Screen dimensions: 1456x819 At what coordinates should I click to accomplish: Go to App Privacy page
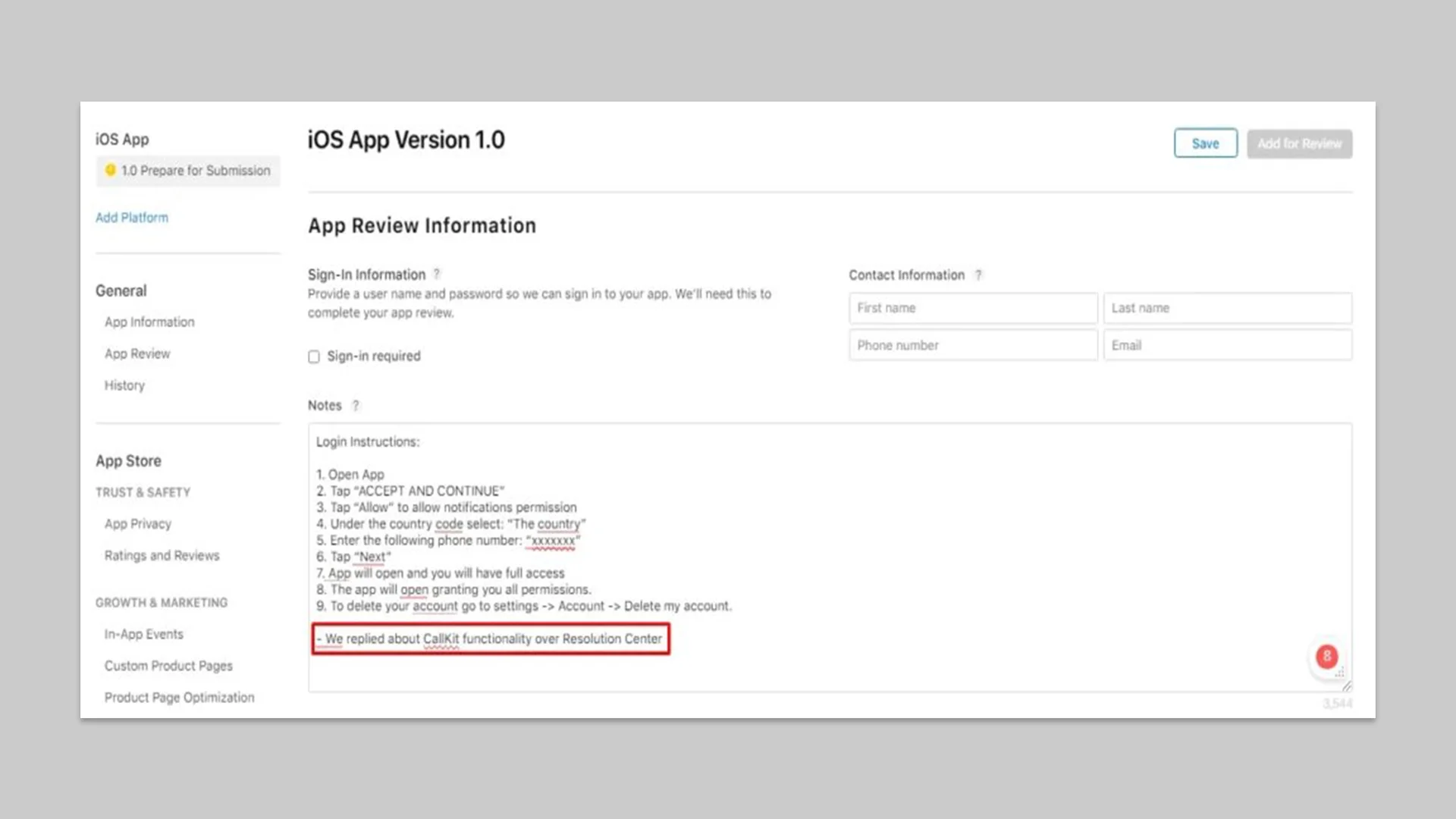[x=138, y=524]
